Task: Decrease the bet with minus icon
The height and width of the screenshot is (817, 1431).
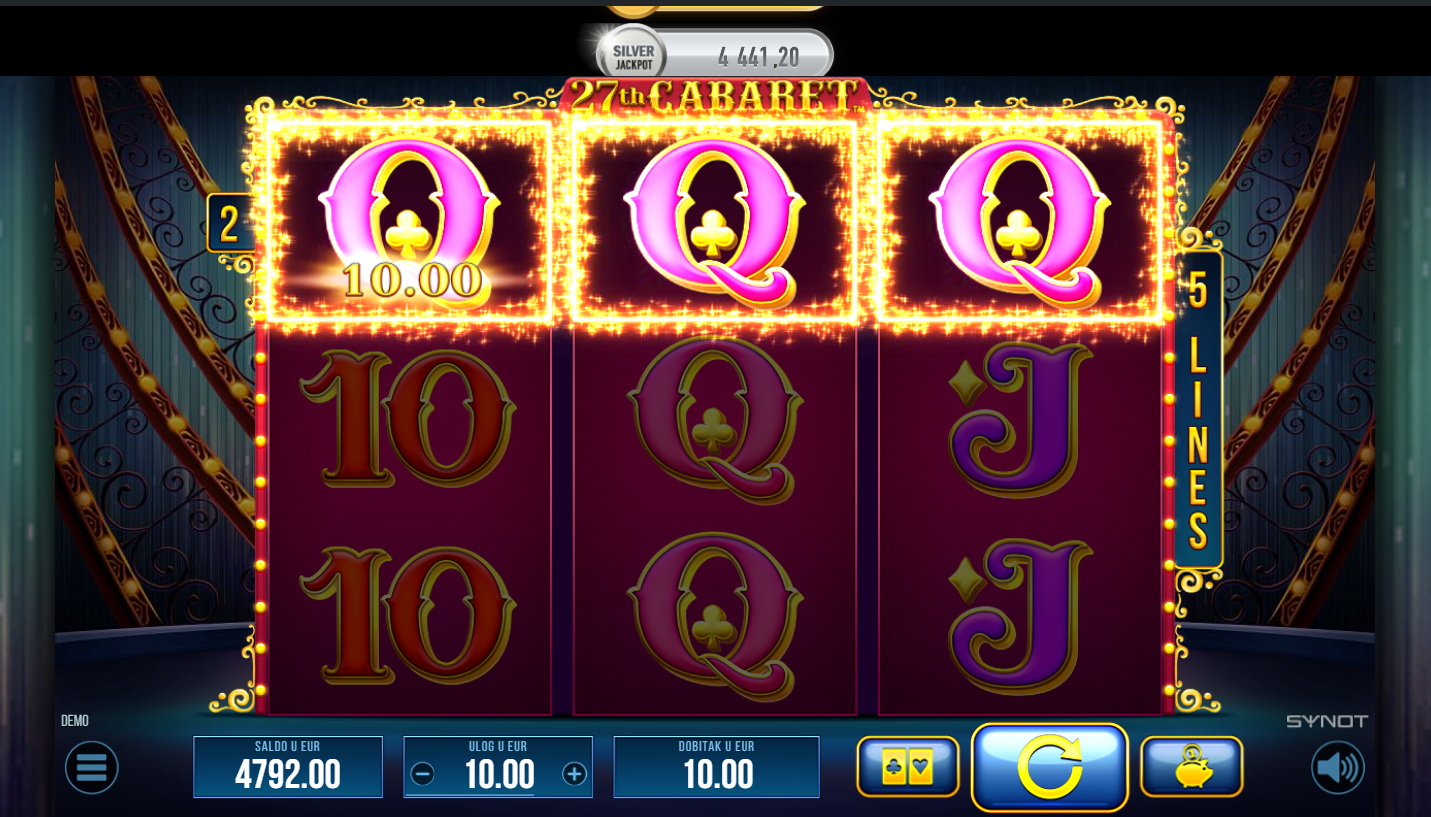Action: coord(423,774)
